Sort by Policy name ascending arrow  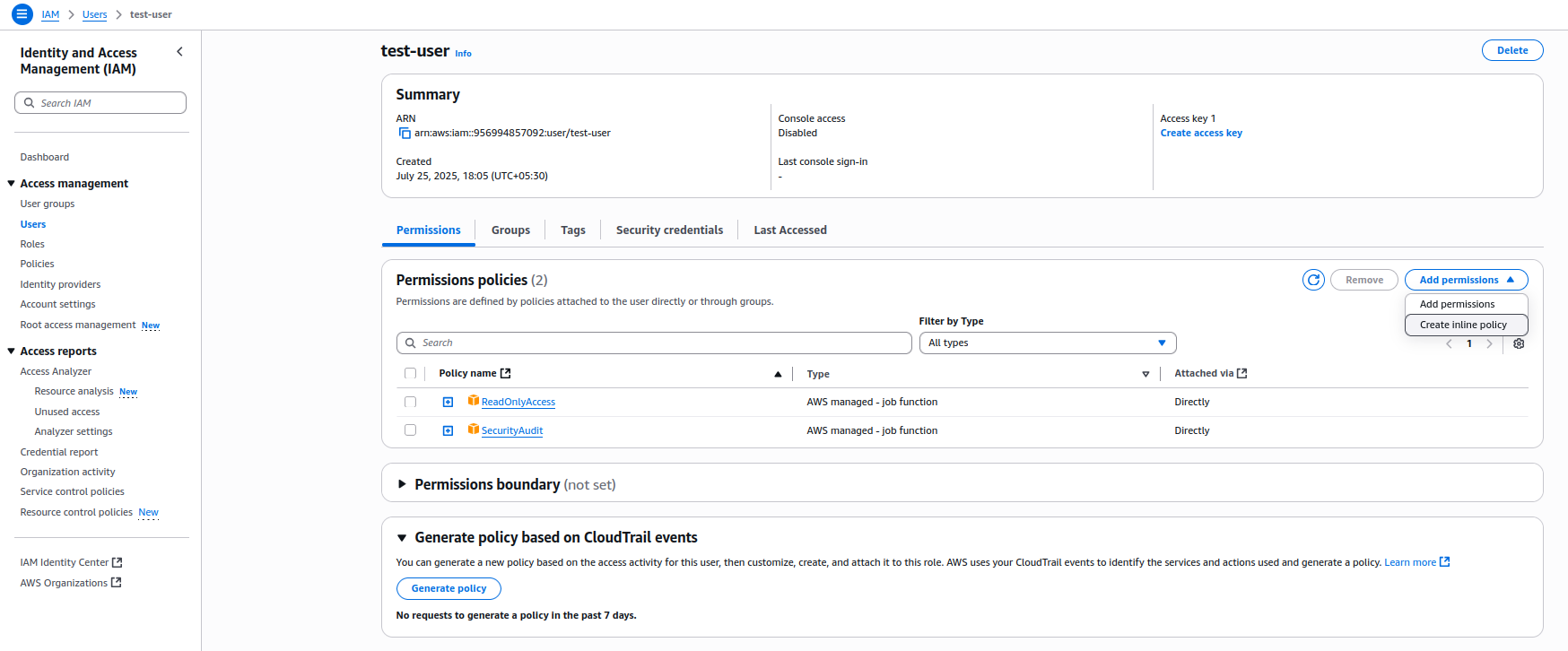coord(778,374)
